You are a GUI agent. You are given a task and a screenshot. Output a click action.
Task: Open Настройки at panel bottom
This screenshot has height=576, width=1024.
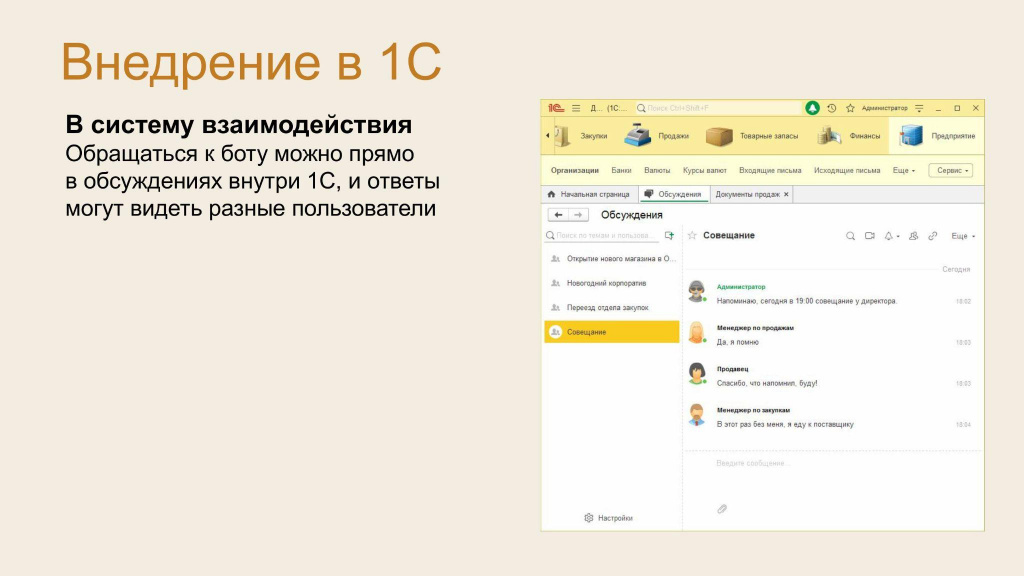click(608, 518)
